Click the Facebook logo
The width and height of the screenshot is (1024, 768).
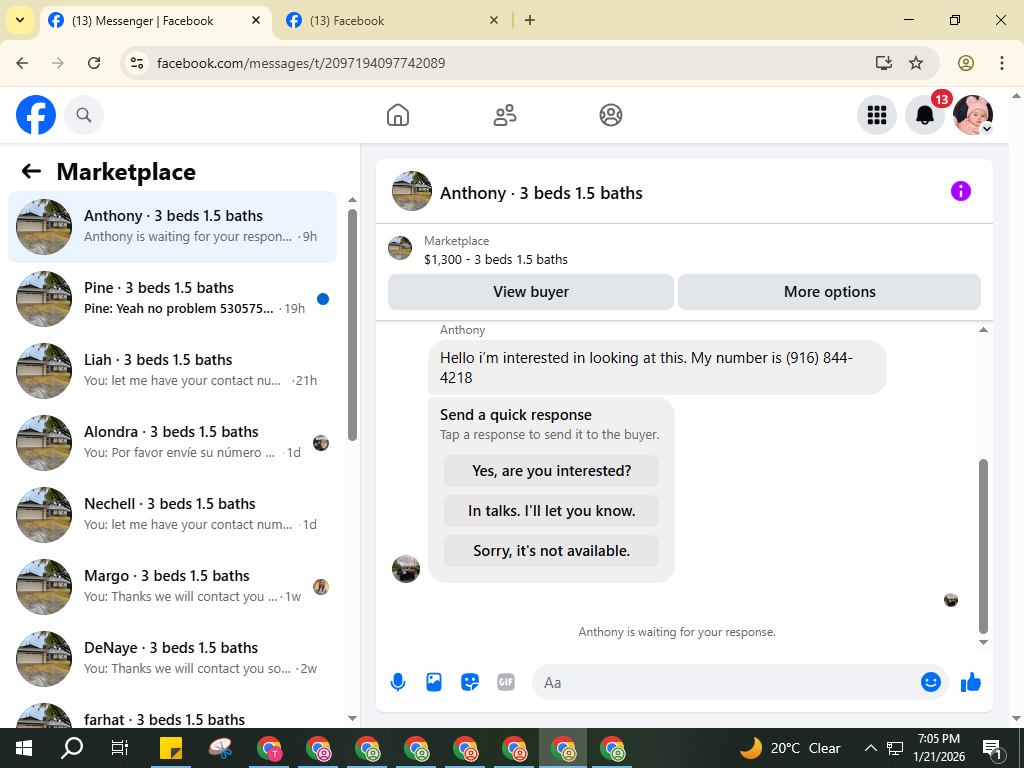(x=36, y=115)
